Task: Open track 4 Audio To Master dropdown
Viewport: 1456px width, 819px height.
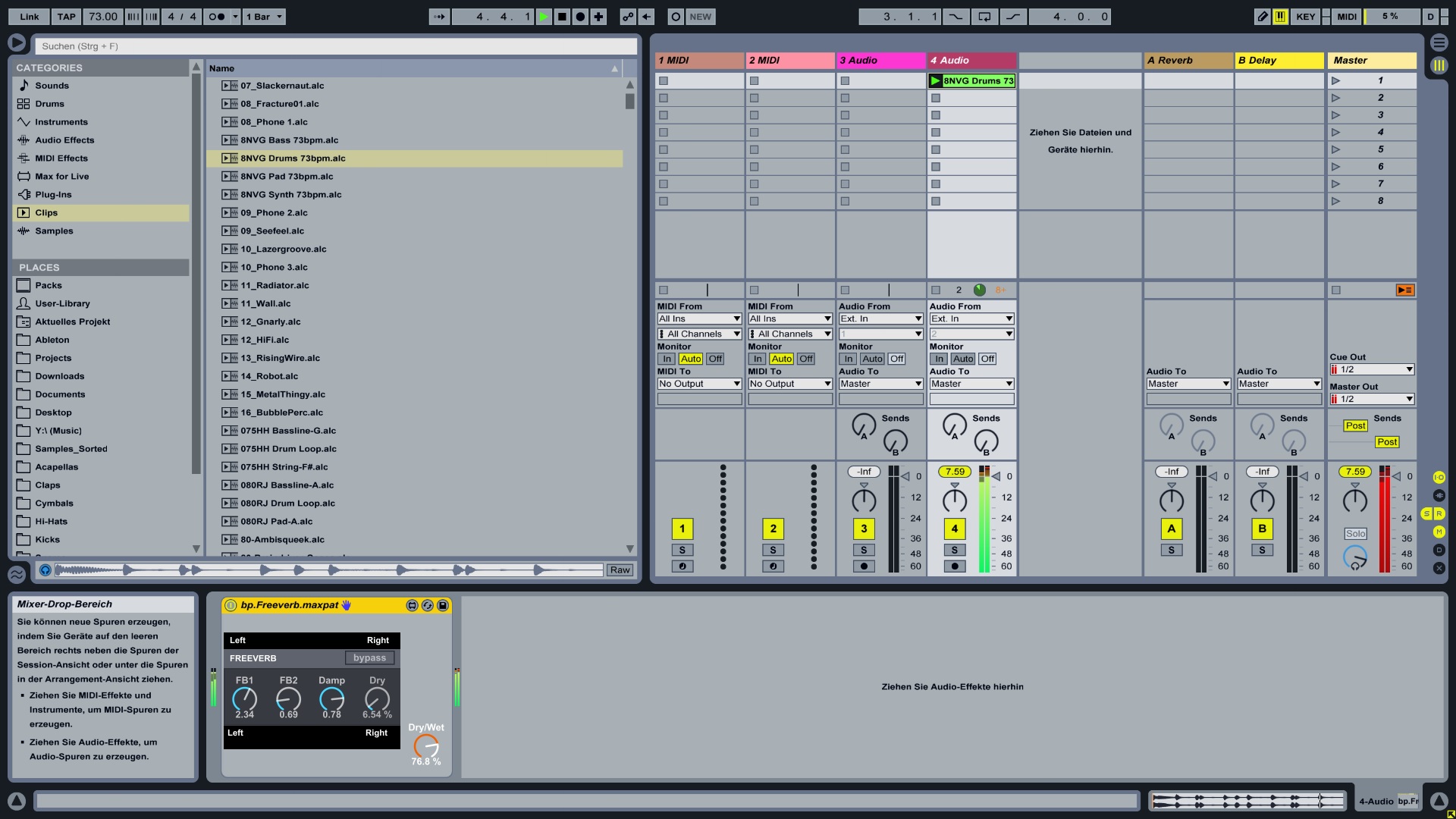Action: click(x=971, y=384)
